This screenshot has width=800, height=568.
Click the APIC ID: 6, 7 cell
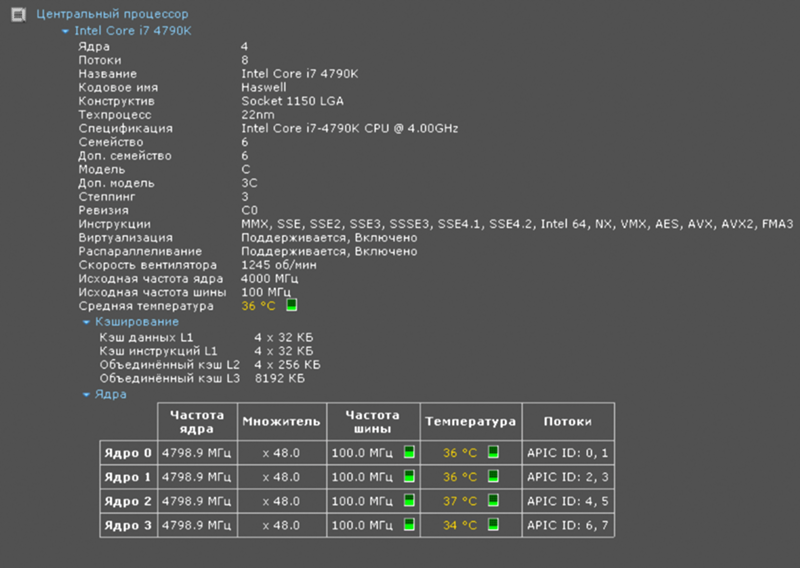568,525
